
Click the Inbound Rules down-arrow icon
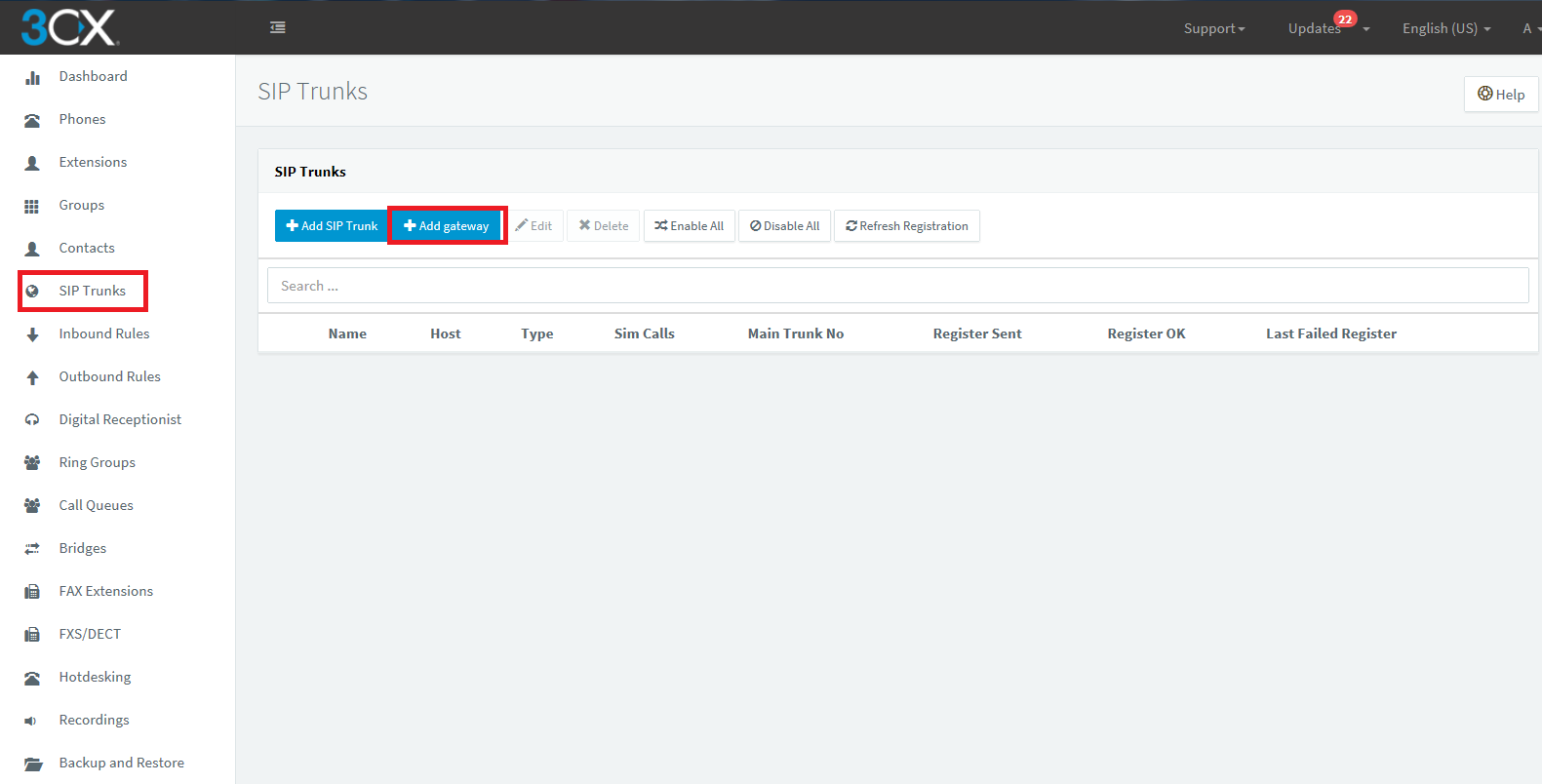pos(32,334)
